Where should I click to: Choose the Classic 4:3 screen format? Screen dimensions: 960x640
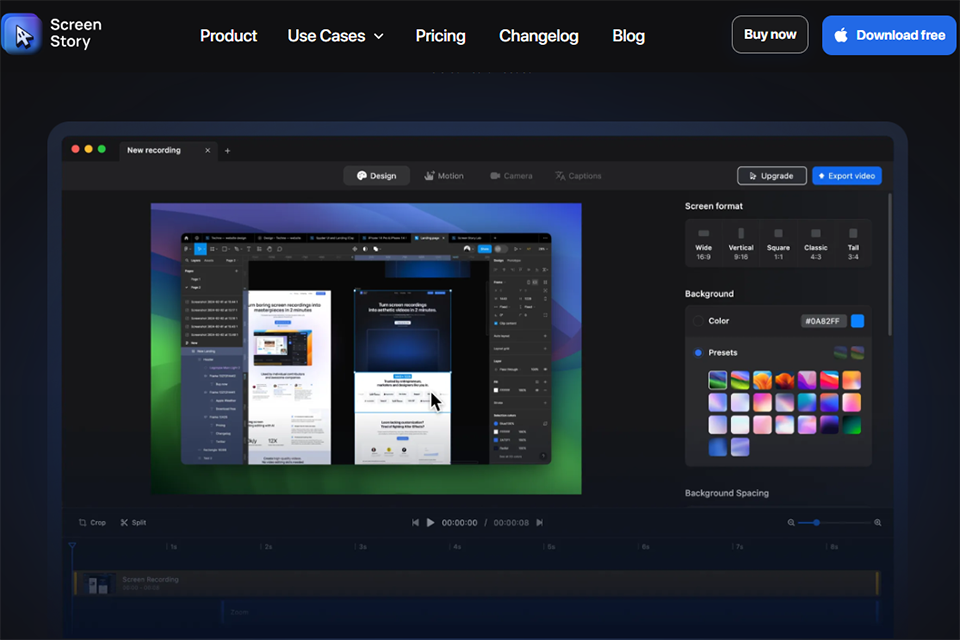tap(816, 244)
